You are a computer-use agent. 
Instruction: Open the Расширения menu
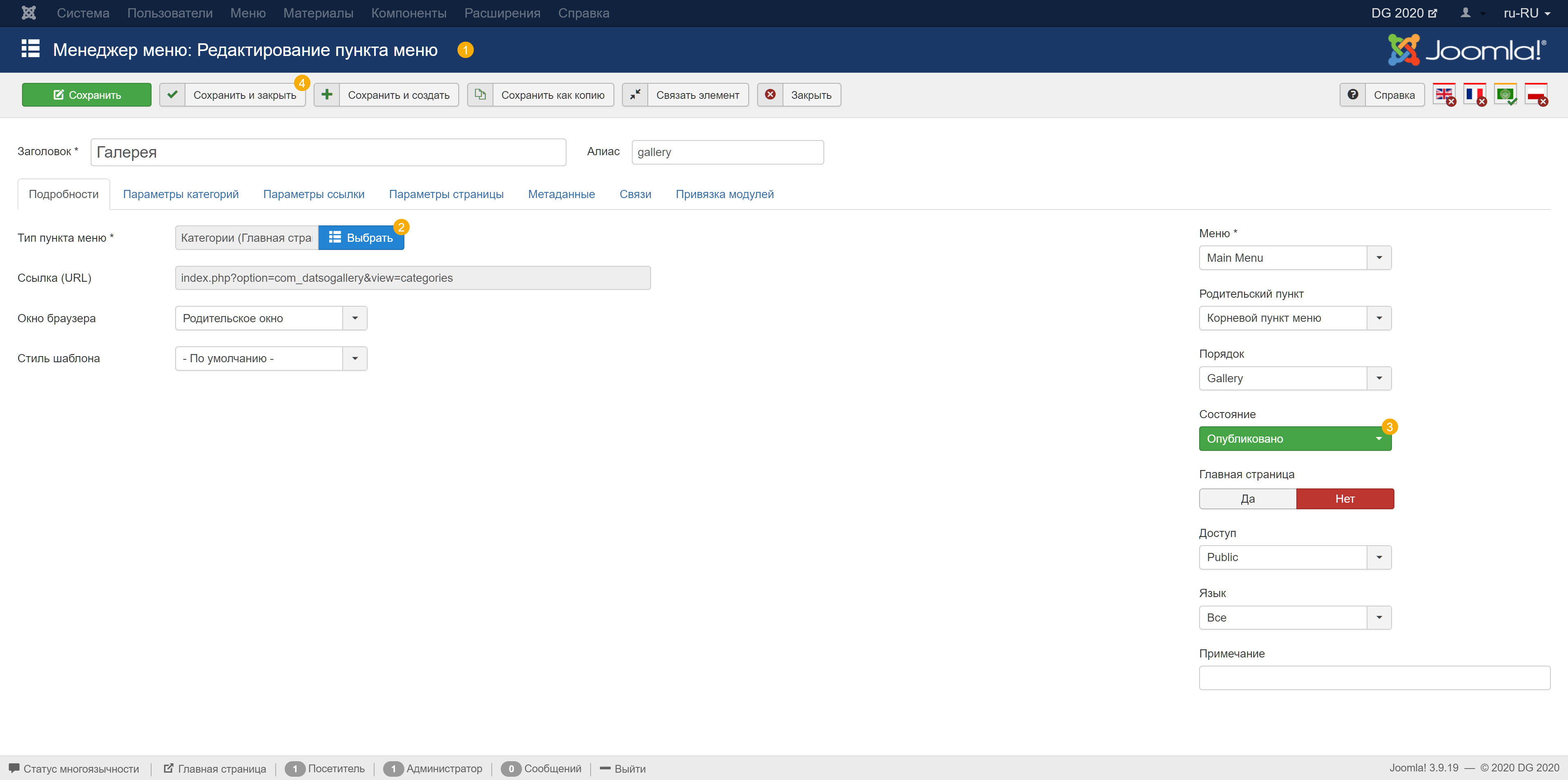[502, 13]
